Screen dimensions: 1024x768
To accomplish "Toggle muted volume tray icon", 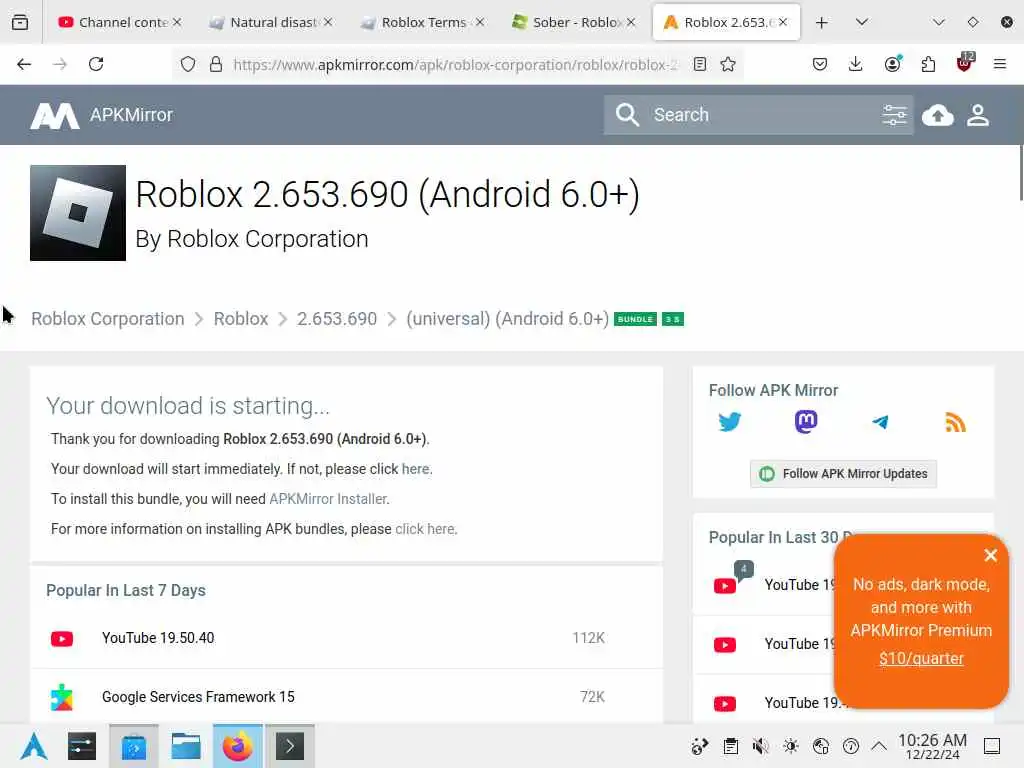I will coord(760,746).
